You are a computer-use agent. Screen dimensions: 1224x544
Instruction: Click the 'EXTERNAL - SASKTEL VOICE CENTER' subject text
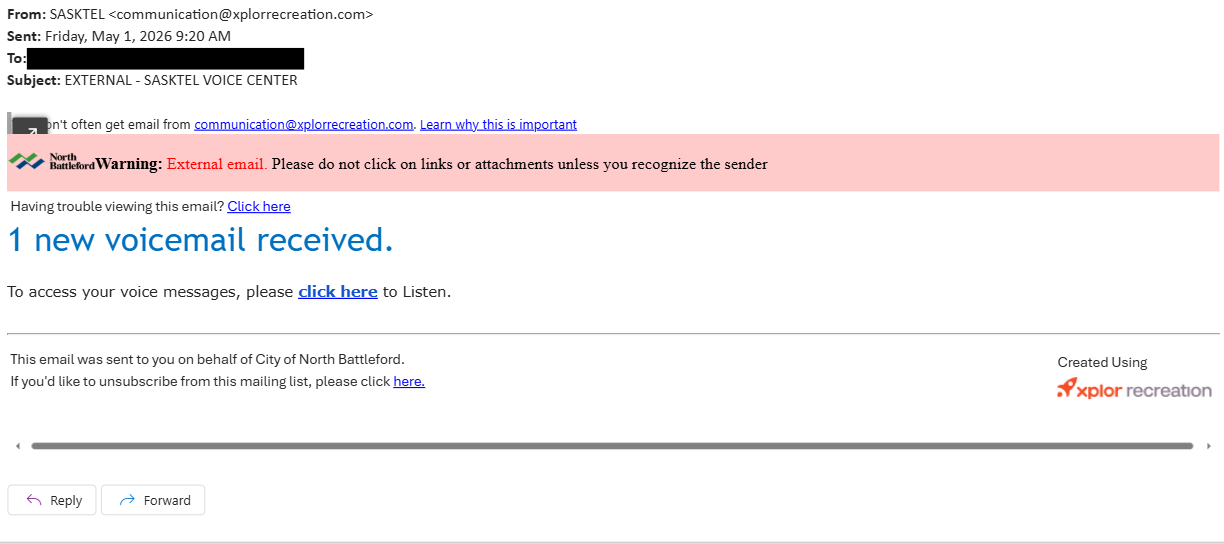(x=181, y=80)
